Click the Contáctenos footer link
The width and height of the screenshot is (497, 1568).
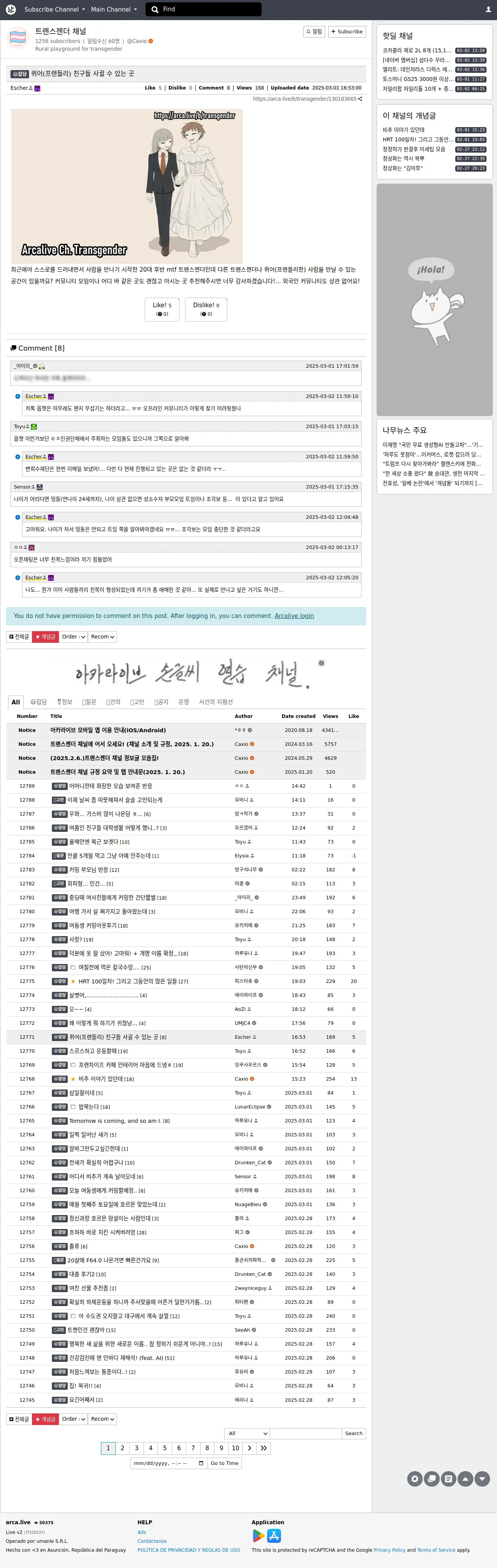(152, 1541)
